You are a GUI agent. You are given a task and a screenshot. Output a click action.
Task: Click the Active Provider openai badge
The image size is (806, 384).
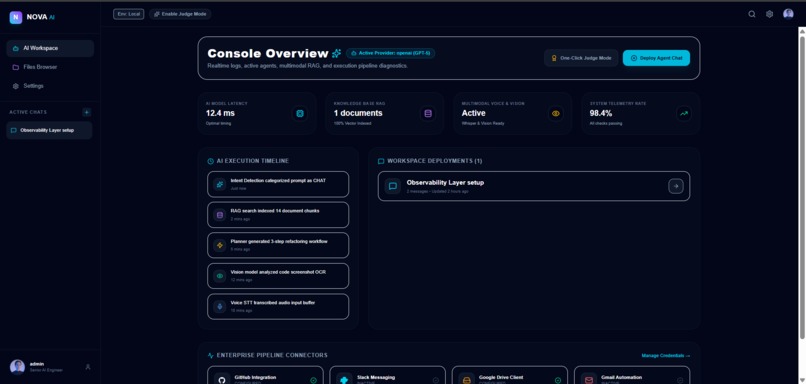[391, 53]
